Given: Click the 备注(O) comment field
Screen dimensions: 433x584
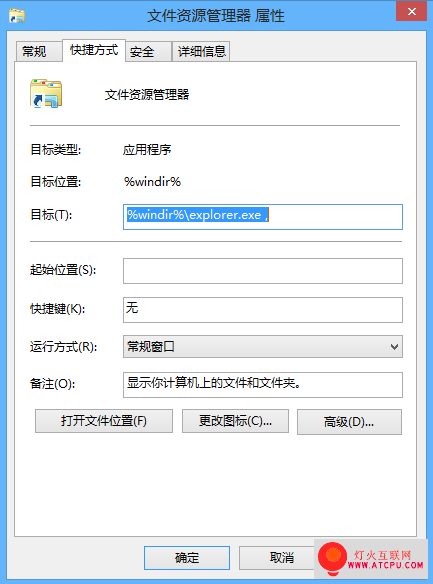Looking at the screenshot, I should coord(262,385).
